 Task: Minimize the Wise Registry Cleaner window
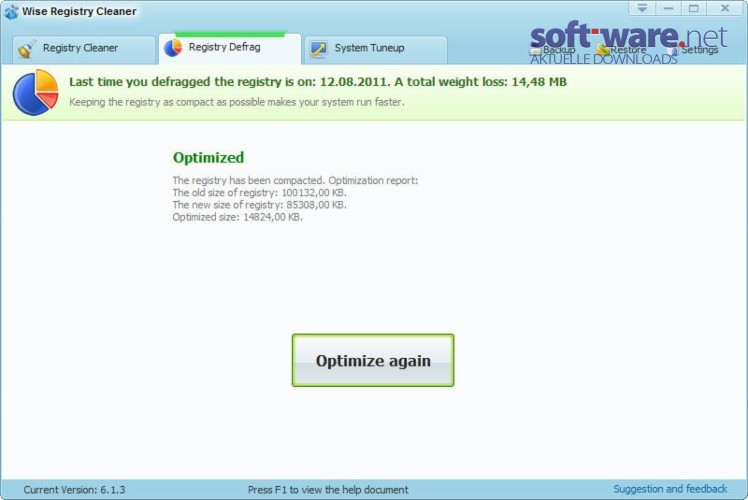668,8
